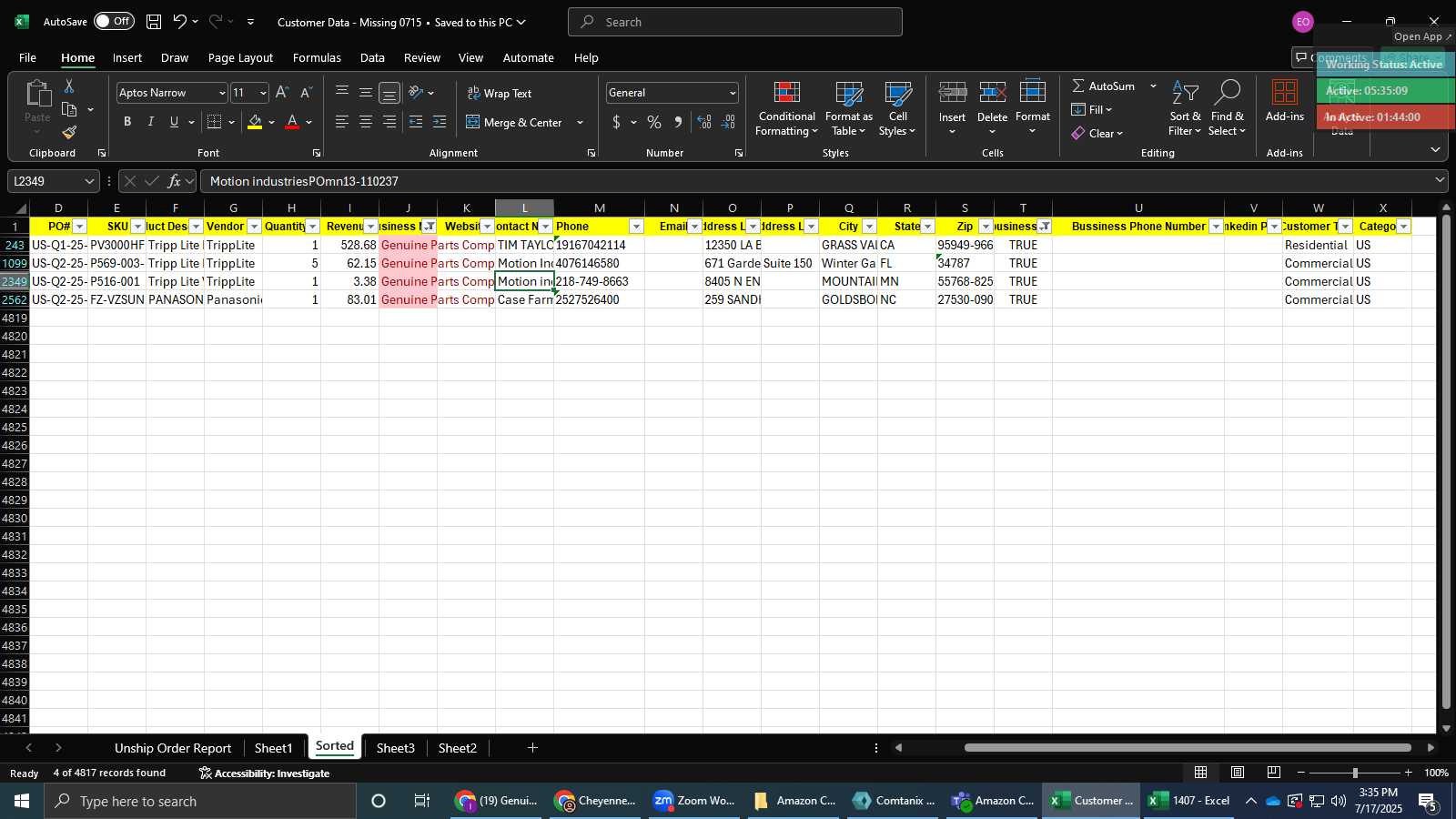Image resolution: width=1456 pixels, height=819 pixels.
Task: Open Format as Table gallery
Action: [849, 109]
